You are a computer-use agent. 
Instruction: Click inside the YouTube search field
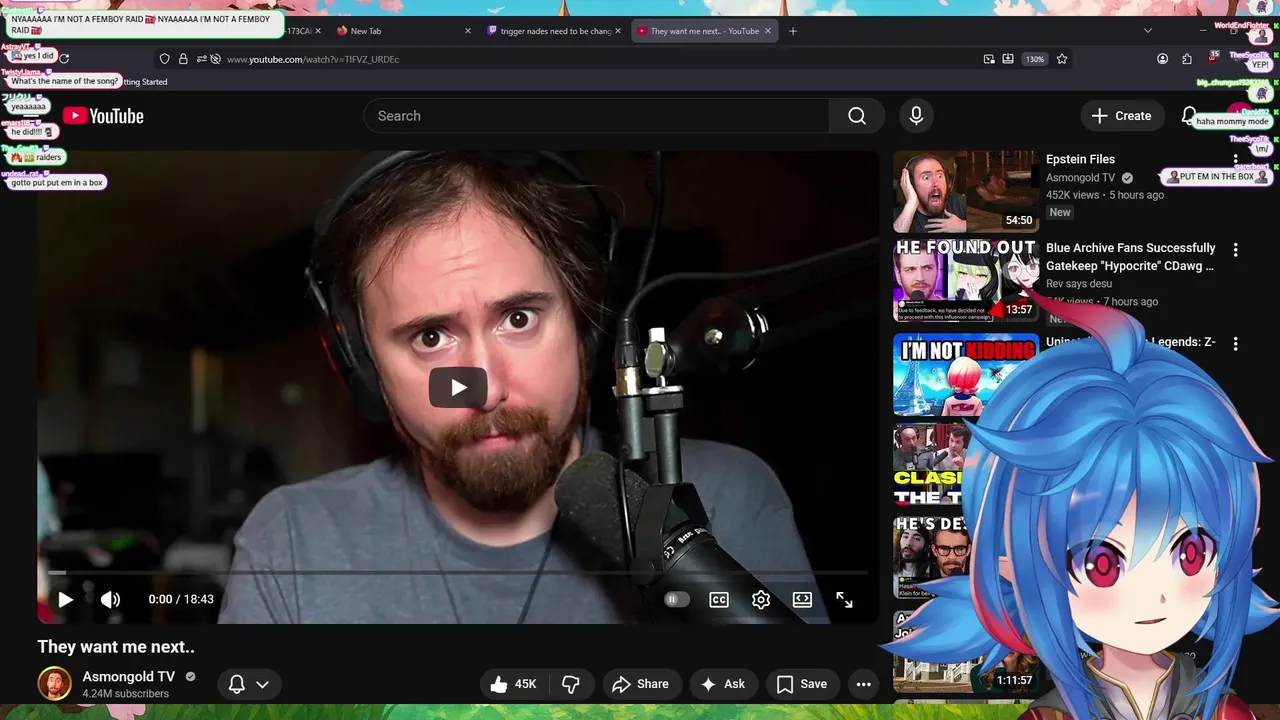tap(597, 116)
